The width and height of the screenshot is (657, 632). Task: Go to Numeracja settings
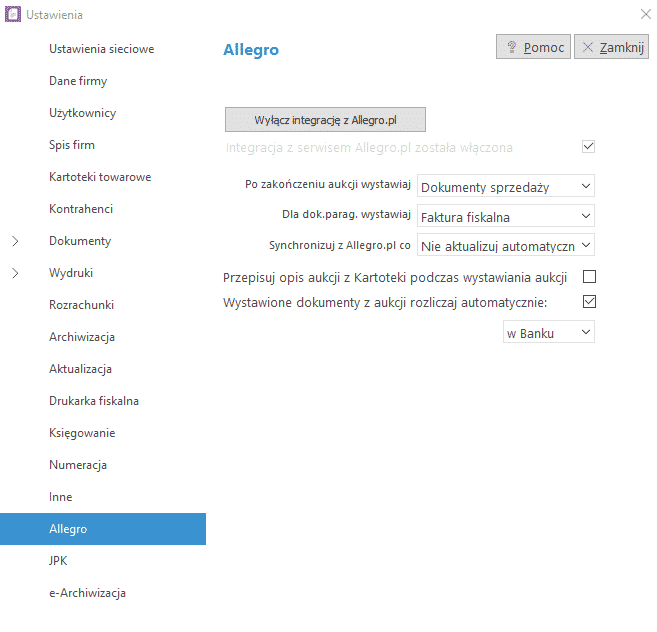coord(78,465)
